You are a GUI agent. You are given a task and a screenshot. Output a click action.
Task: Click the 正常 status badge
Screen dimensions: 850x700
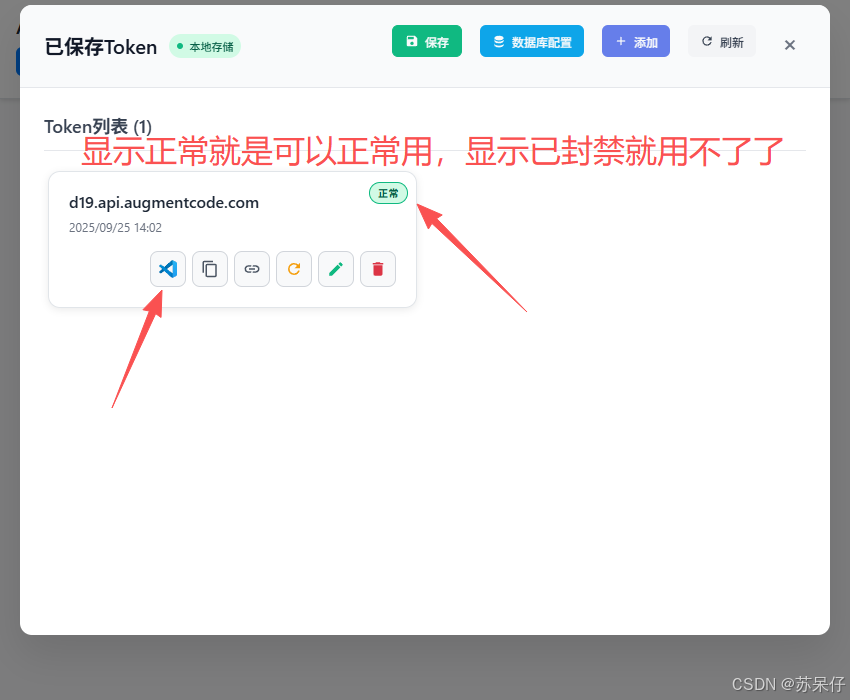[388, 193]
